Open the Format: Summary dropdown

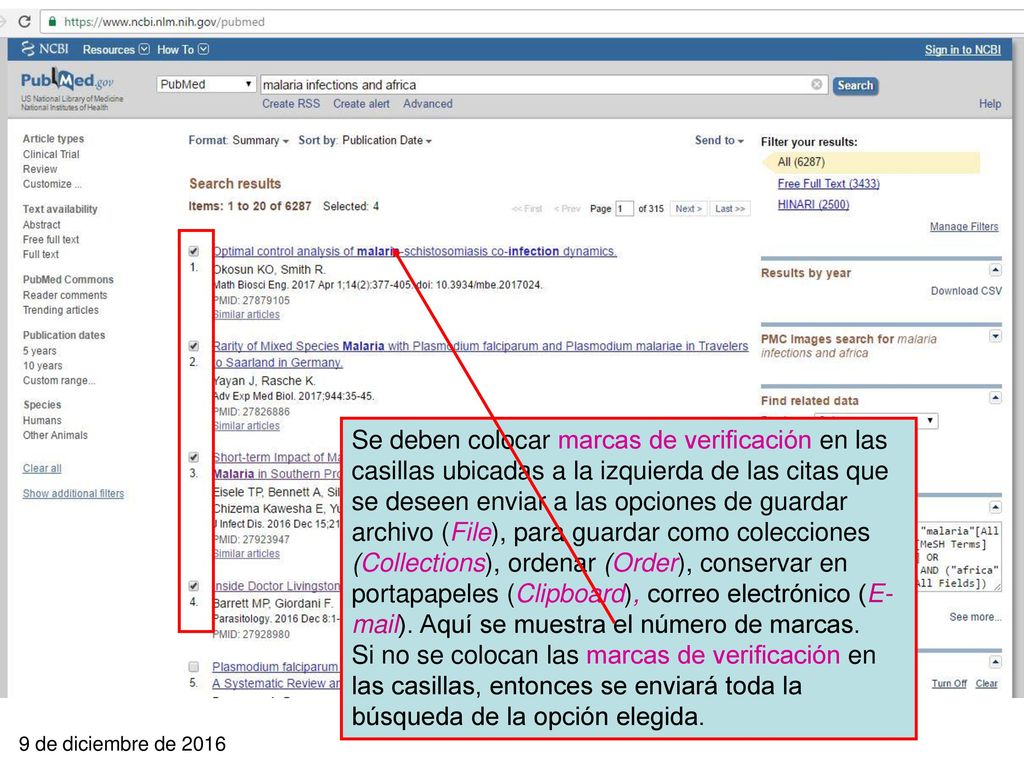pos(238,140)
